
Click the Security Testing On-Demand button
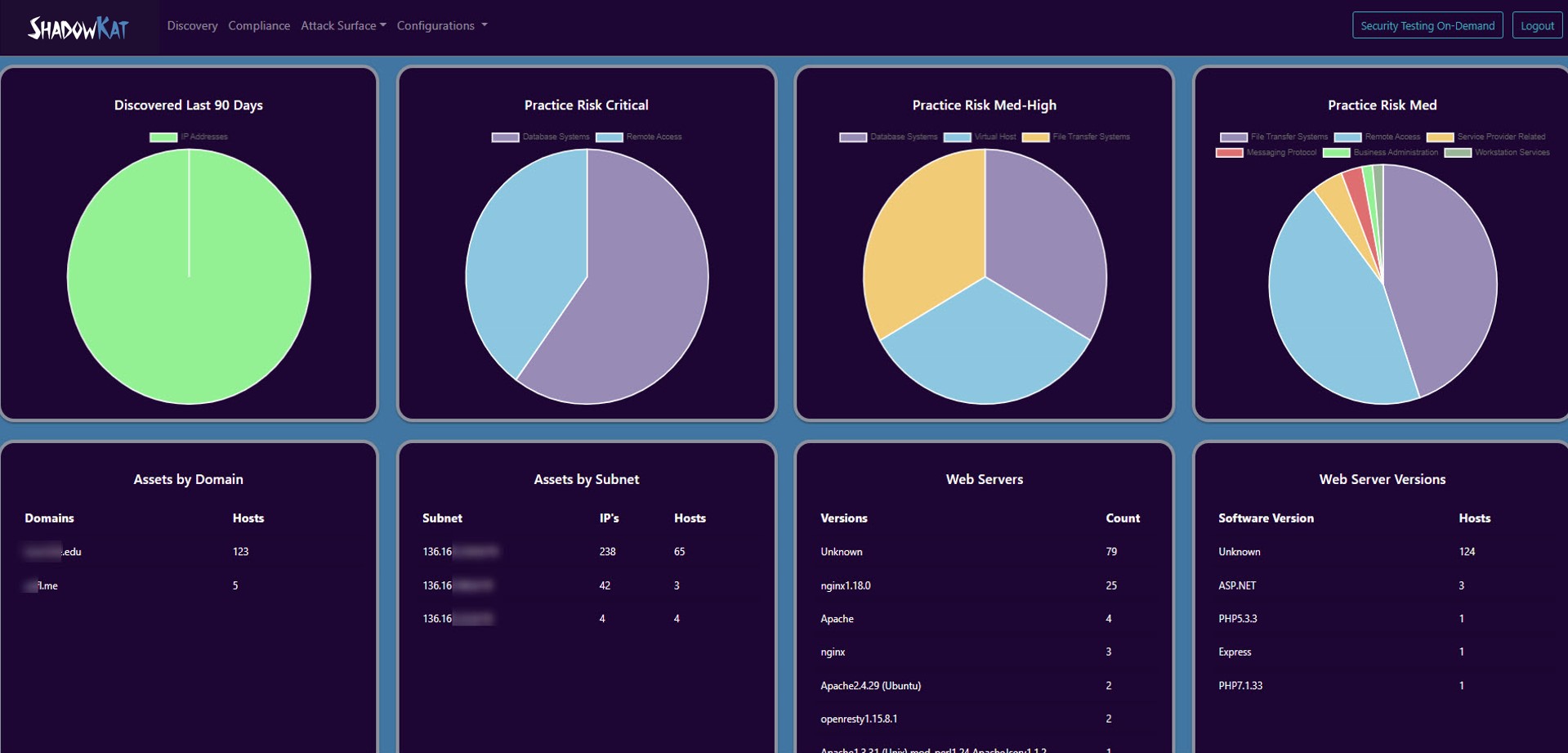(x=1427, y=25)
